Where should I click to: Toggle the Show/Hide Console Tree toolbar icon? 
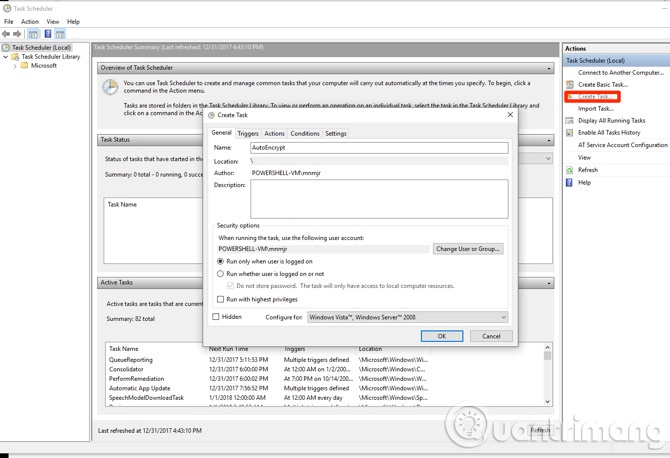[x=33, y=34]
